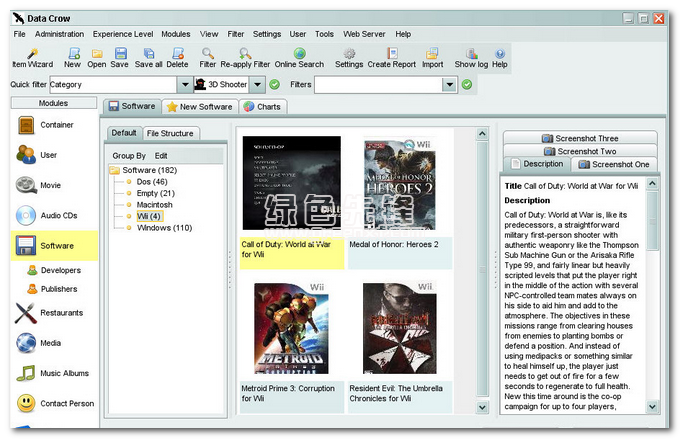Open toolbar Settings gear
The width and height of the screenshot is (680, 439).
tap(349, 58)
